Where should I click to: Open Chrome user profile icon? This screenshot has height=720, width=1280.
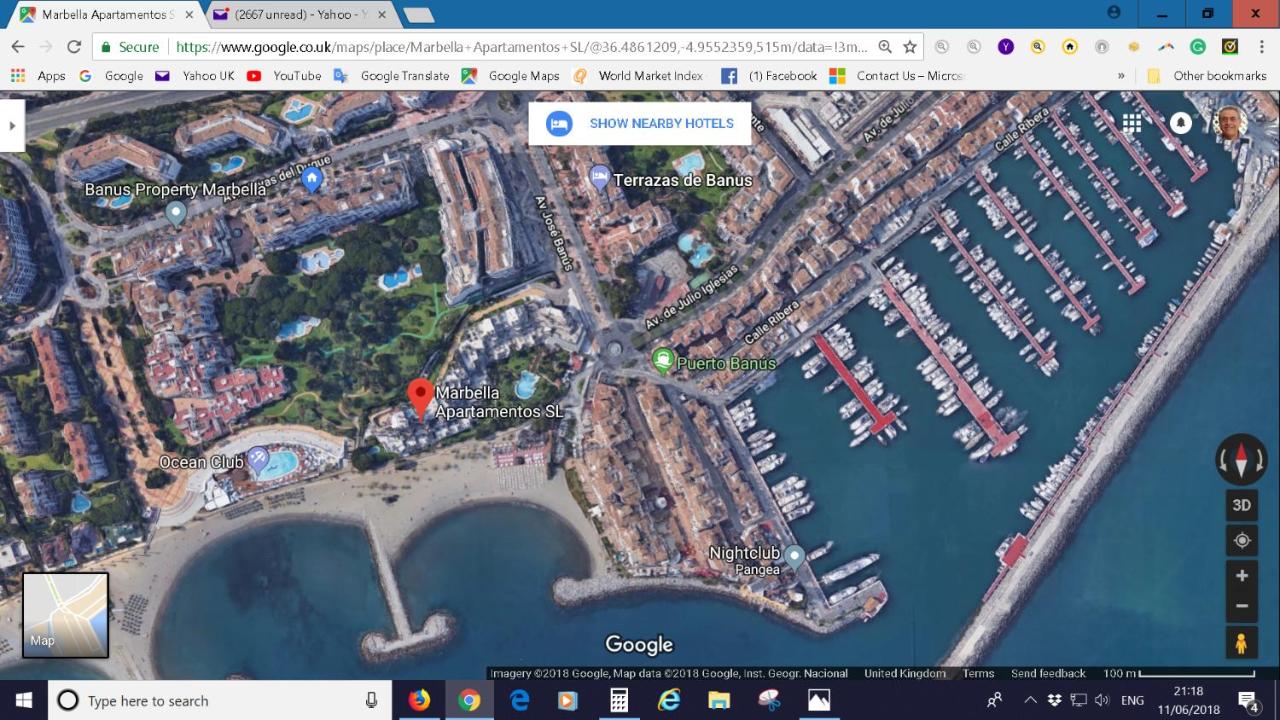click(x=1114, y=13)
